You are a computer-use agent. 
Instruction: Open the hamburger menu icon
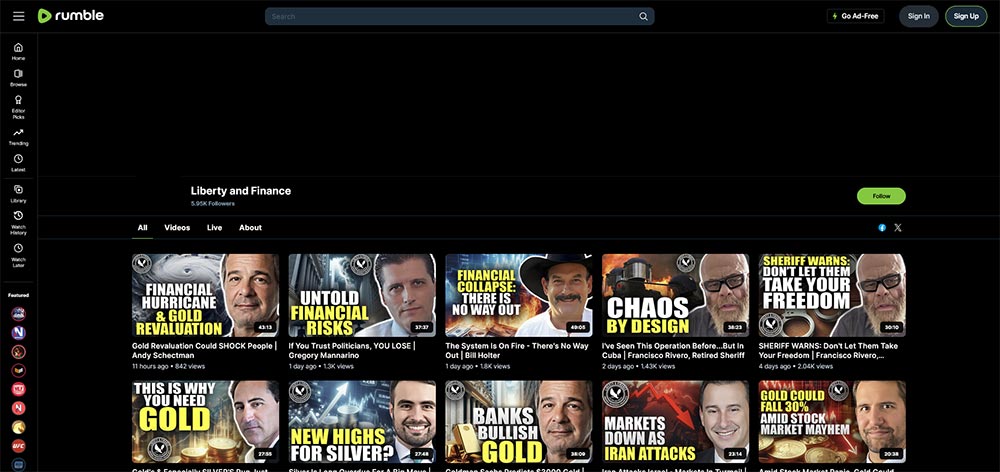point(18,16)
